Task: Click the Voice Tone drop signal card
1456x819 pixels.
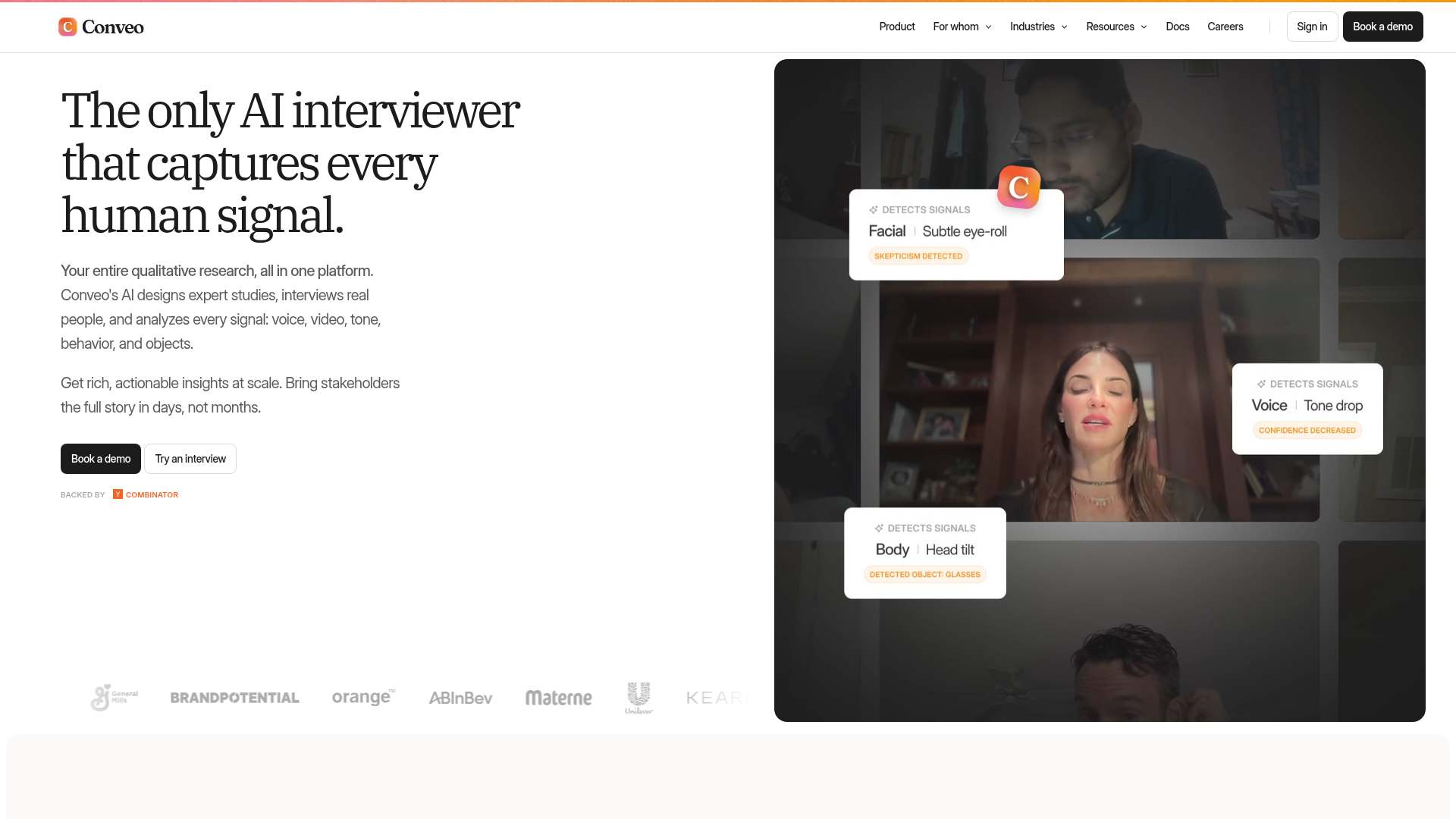Action: [1307, 408]
